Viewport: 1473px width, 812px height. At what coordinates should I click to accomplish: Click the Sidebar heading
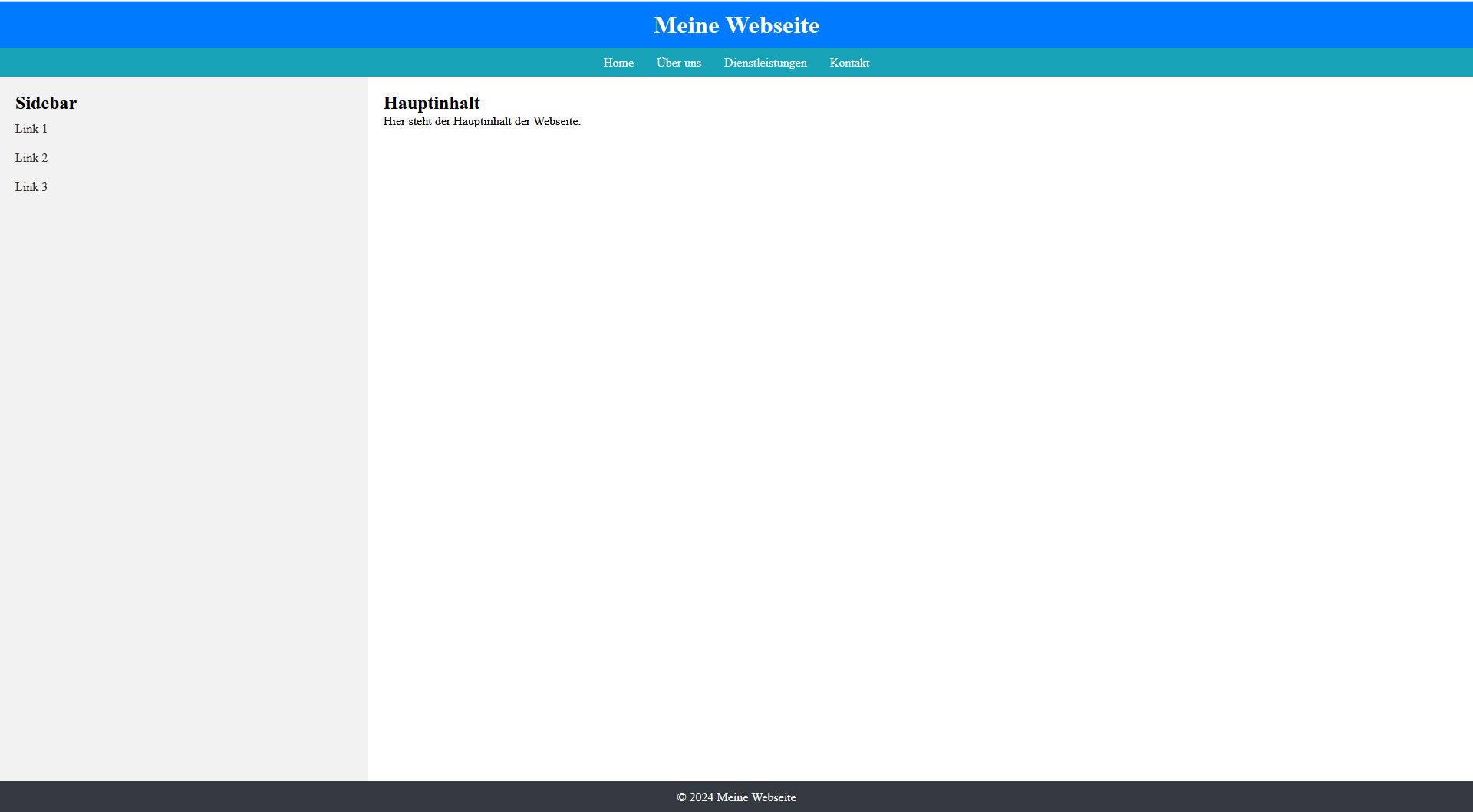46,104
